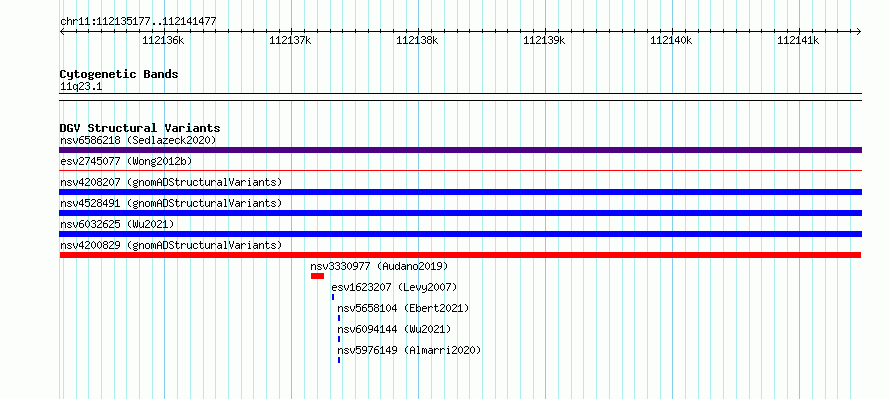This screenshot has width=890, height=399.
Task: Click the esv2745077 (Wong2012b) label
Action: click(126, 161)
